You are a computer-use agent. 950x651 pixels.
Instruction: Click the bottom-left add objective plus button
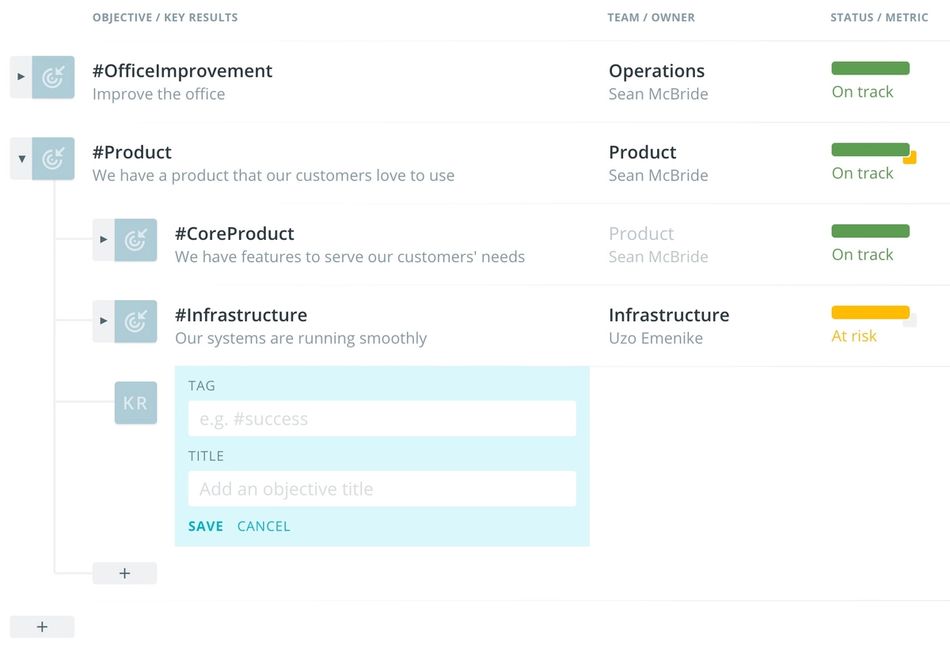click(42, 627)
